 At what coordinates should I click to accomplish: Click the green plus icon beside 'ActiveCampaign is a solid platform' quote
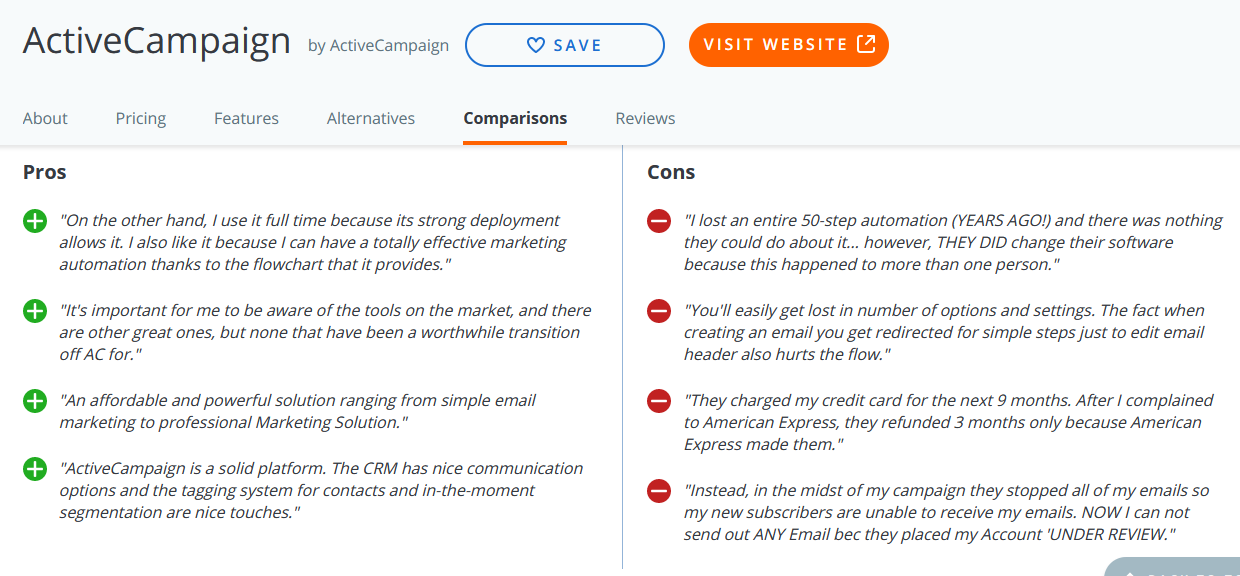(x=35, y=469)
